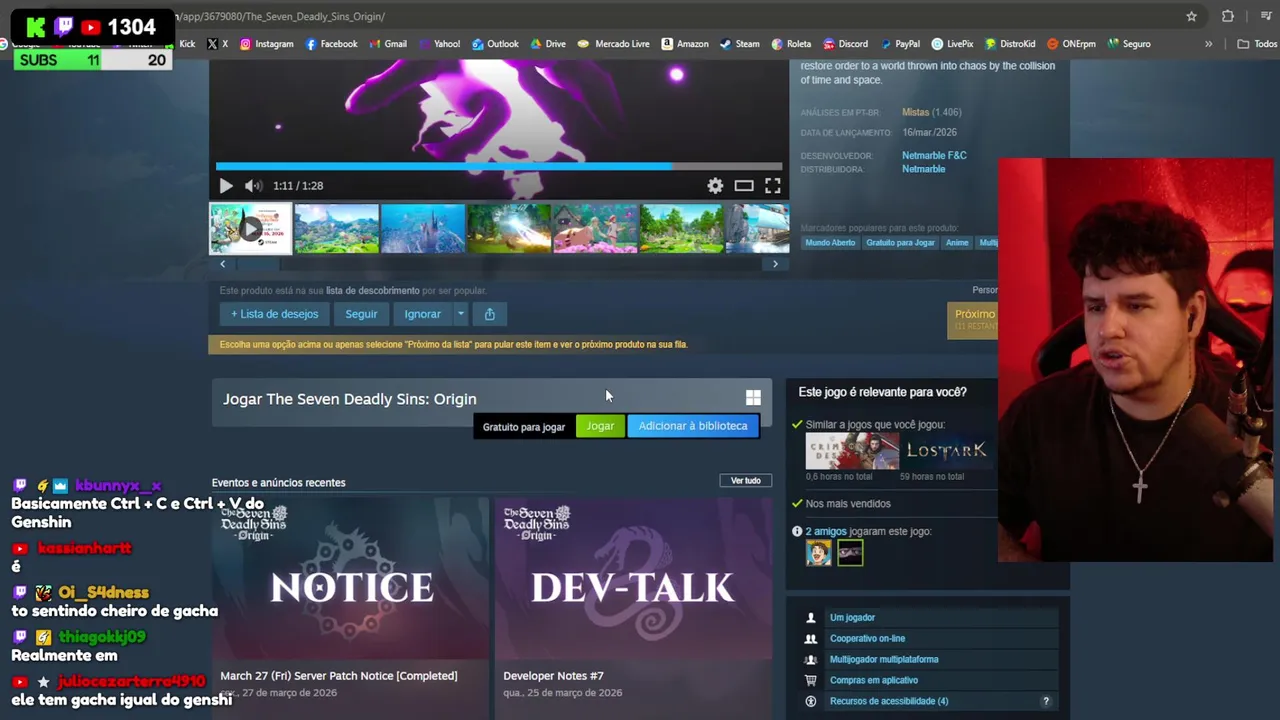Seek in the trailer progress bar
This screenshot has width=1280, height=720.
click(x=499, y=167)
